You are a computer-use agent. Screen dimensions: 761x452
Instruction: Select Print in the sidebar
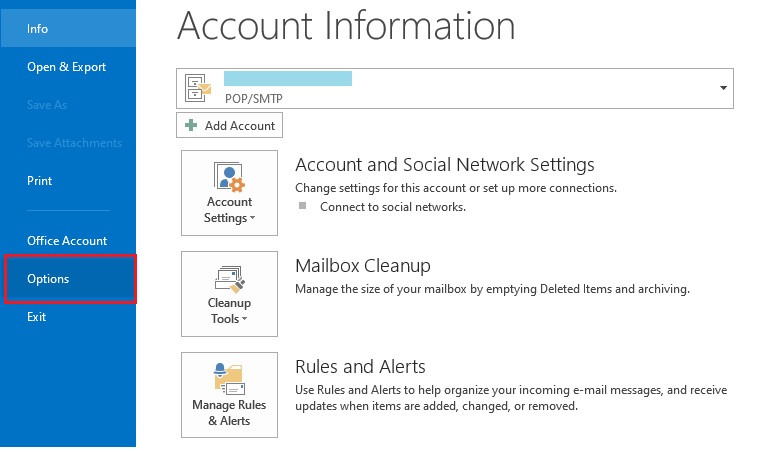pyautogui.click(x=68, y=181)
